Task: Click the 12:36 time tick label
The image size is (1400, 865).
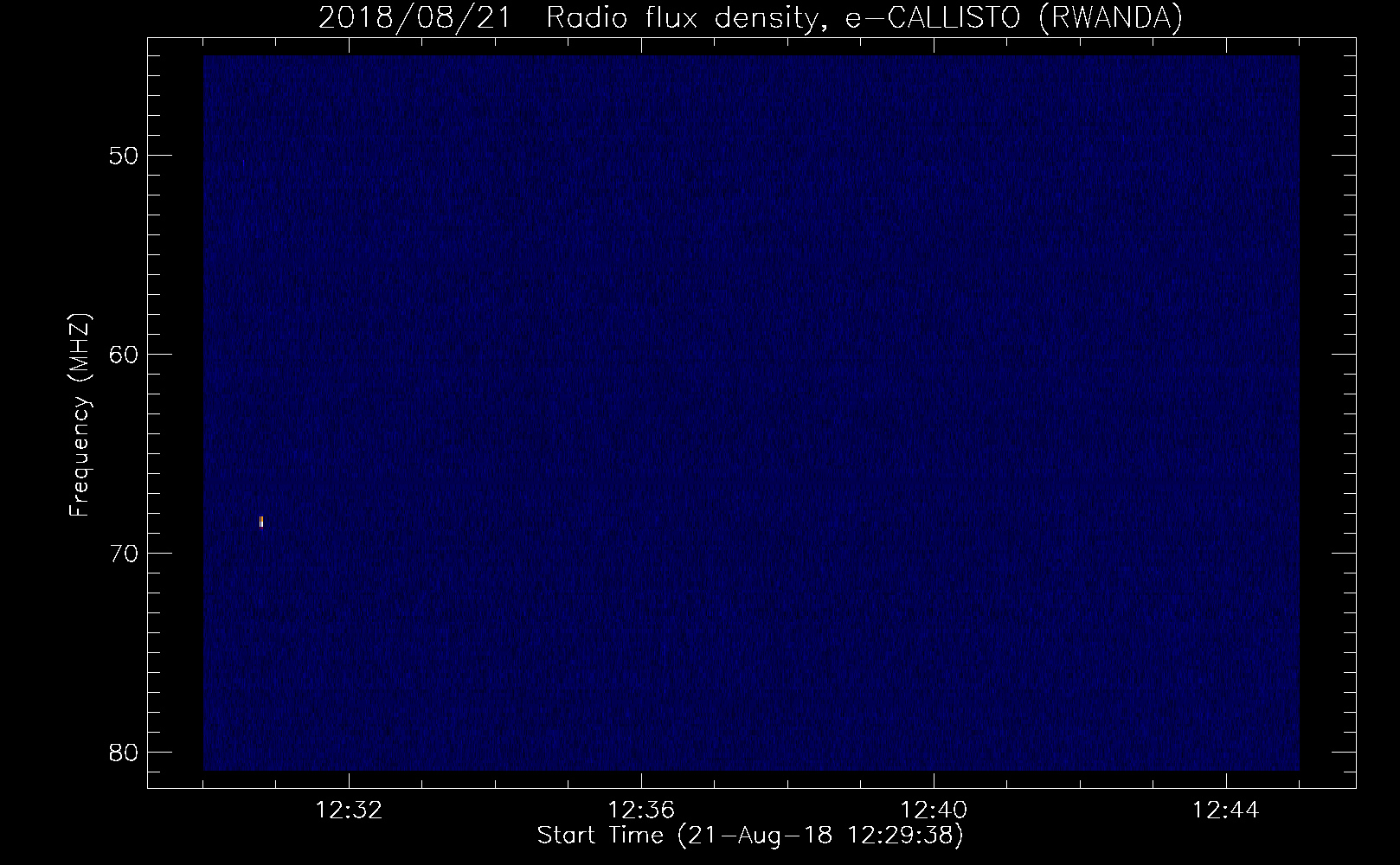Action: (x=641, y=811)
